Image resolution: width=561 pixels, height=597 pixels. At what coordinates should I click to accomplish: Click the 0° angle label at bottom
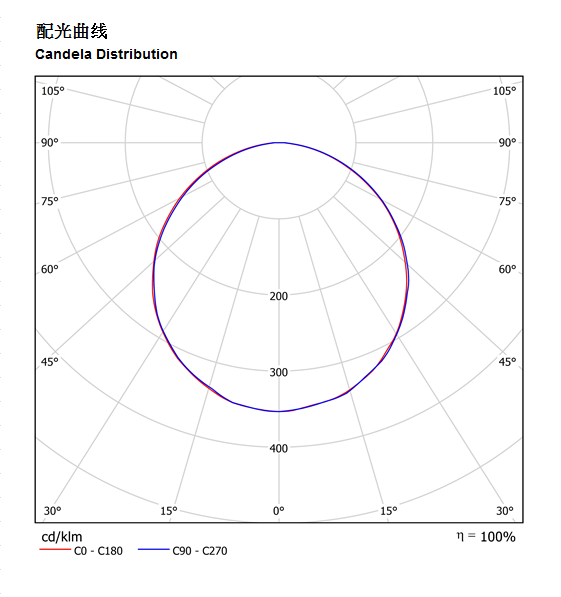click(279, 511)
